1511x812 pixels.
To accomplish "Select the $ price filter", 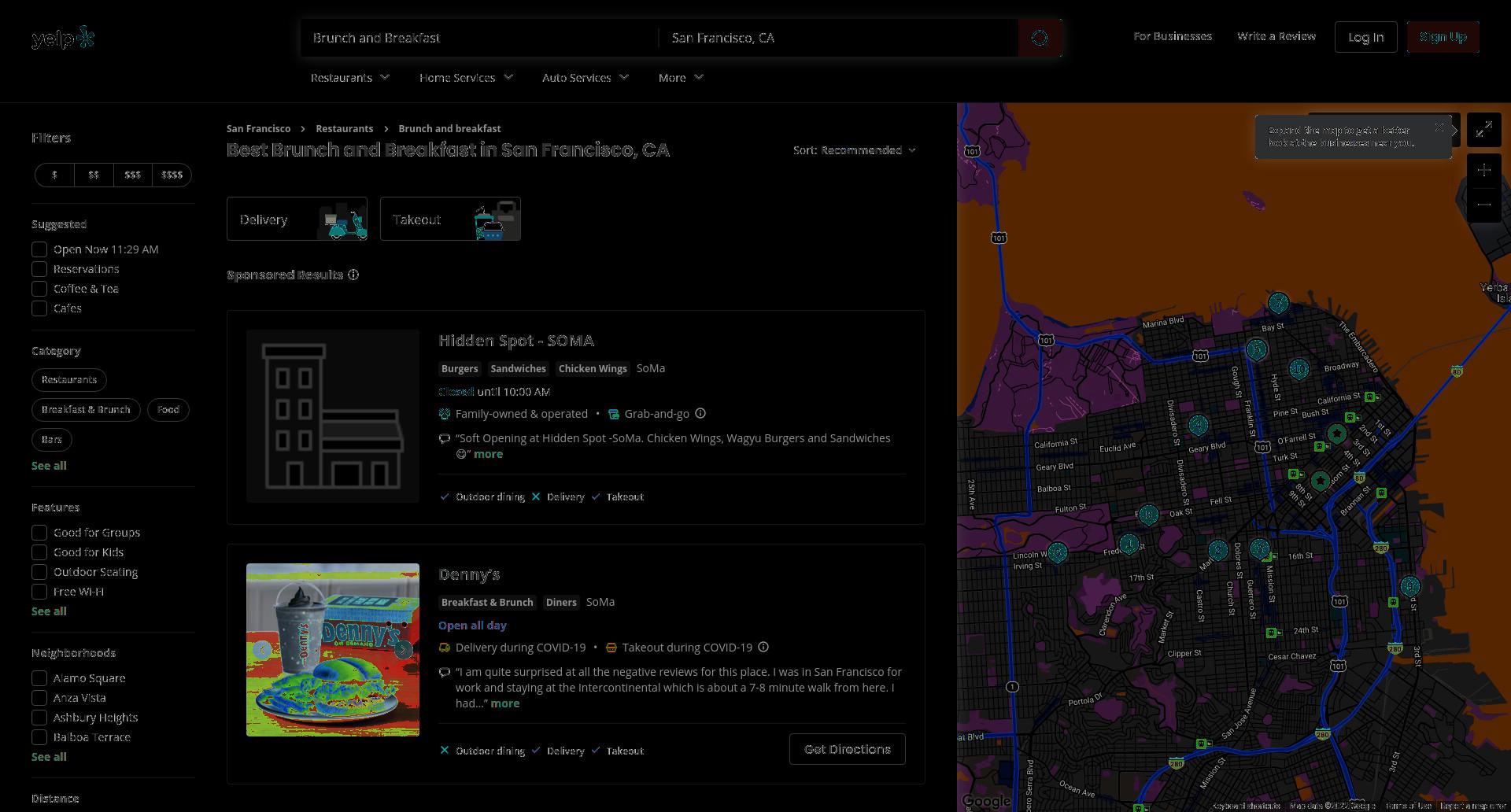I will tap(54, 175).
